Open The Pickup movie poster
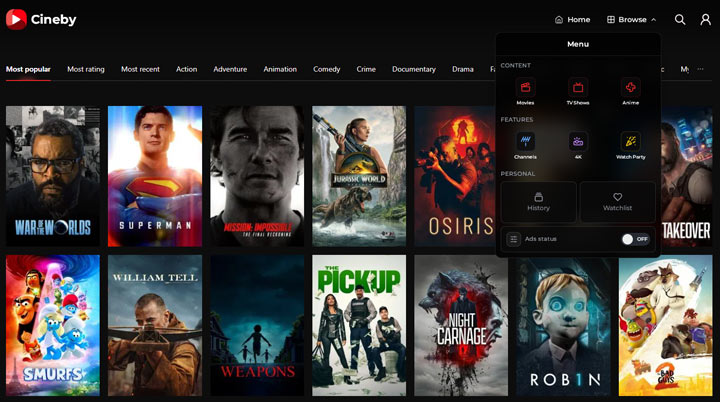The image size is (720, 402). 359,326
